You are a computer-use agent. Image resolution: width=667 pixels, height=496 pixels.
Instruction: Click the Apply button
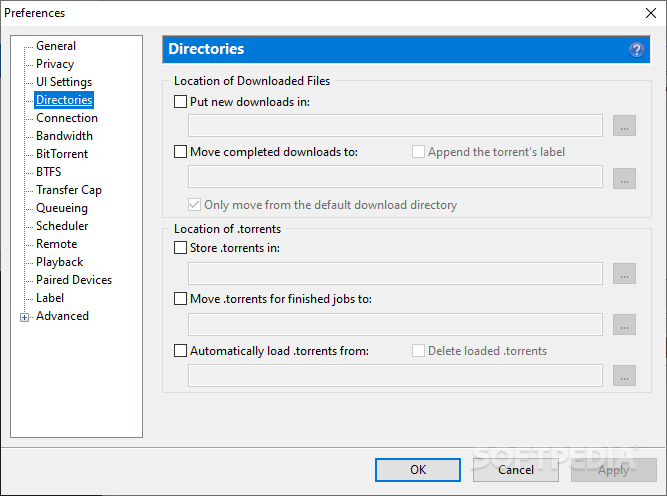tap(613, 470)
